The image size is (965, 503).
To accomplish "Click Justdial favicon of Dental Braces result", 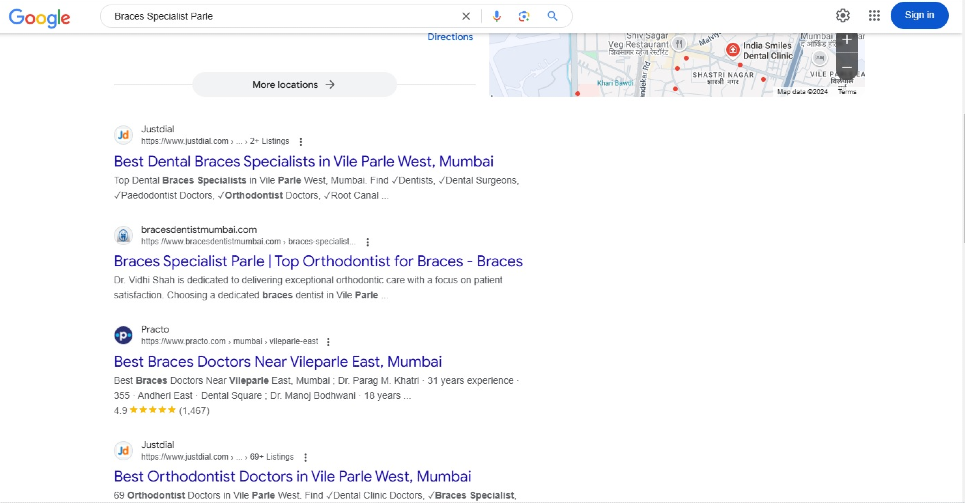I will (x=123, y=135).
